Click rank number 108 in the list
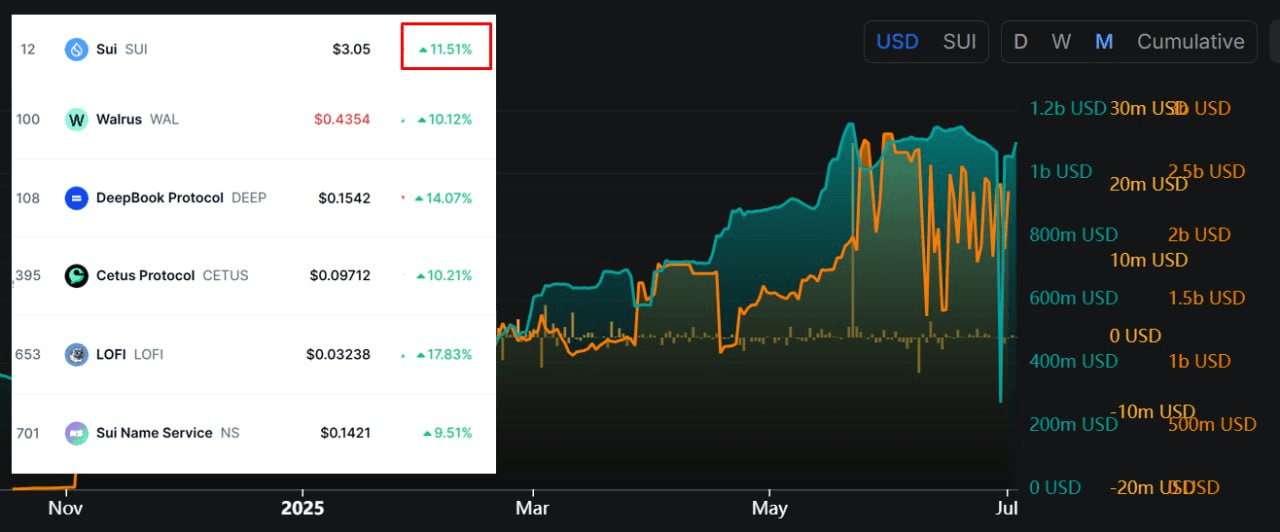1280x532 pixels. [28, 198]
